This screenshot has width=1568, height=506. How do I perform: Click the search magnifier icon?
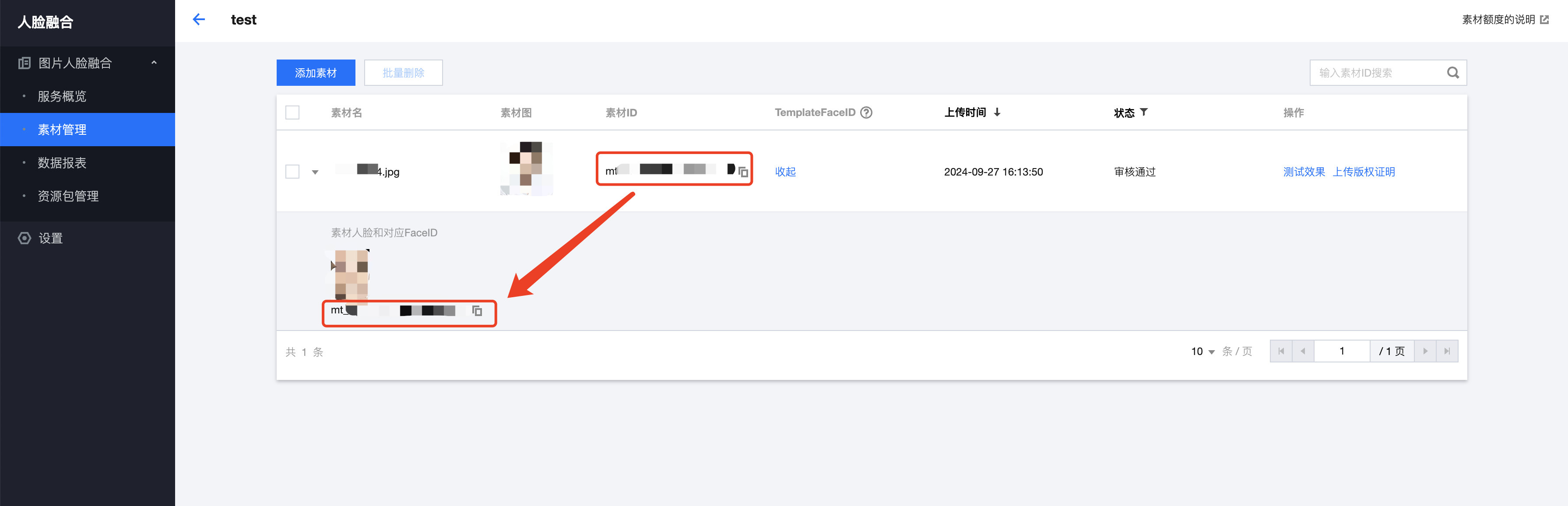(x=1452, y=73)
